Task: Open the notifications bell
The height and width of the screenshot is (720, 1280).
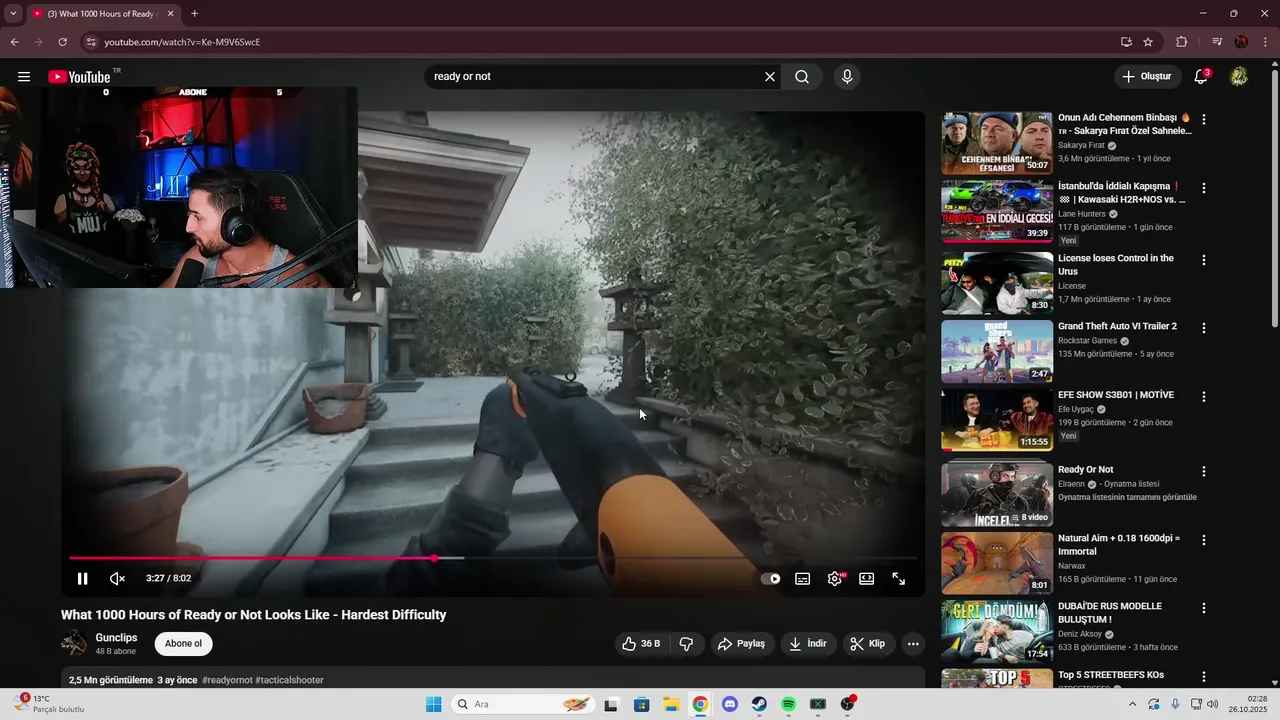Action: (x=1202, y=77)
